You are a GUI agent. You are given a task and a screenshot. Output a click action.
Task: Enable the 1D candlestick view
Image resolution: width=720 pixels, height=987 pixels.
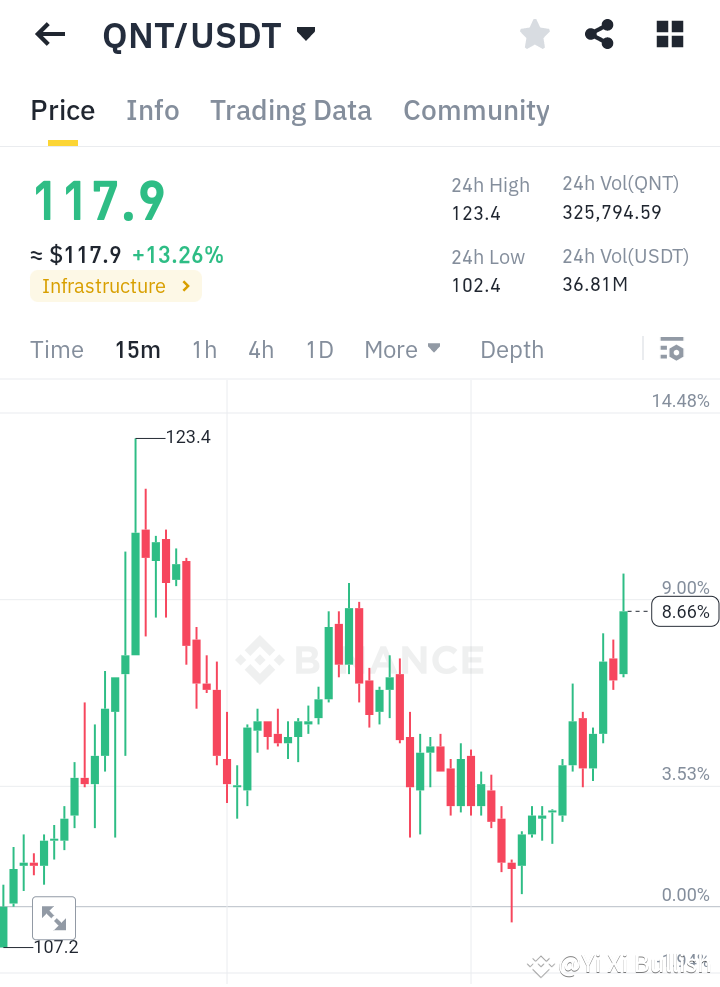(x=319, y=350)
